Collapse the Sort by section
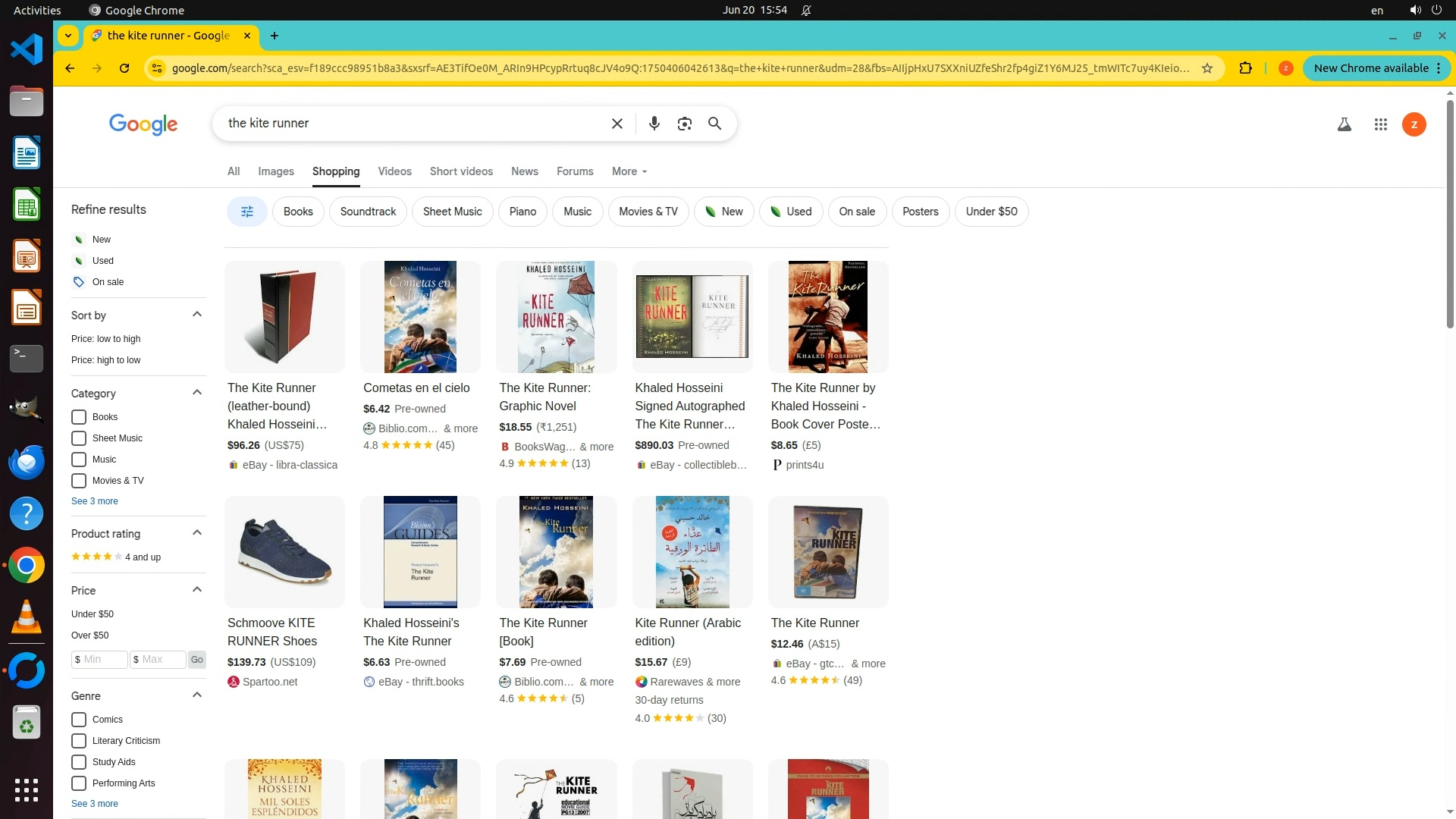The width and height of the screenshot is (1456, 819). coord(197,315)
